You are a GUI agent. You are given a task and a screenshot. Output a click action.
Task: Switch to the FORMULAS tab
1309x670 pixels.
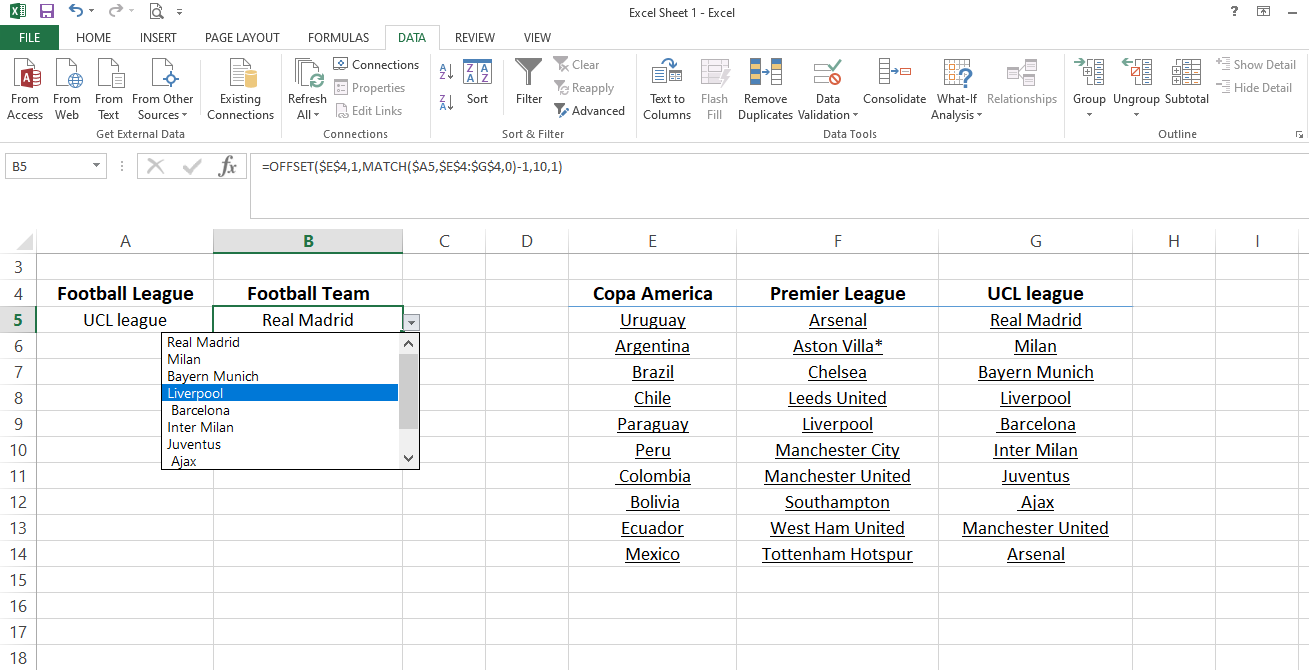338,38
